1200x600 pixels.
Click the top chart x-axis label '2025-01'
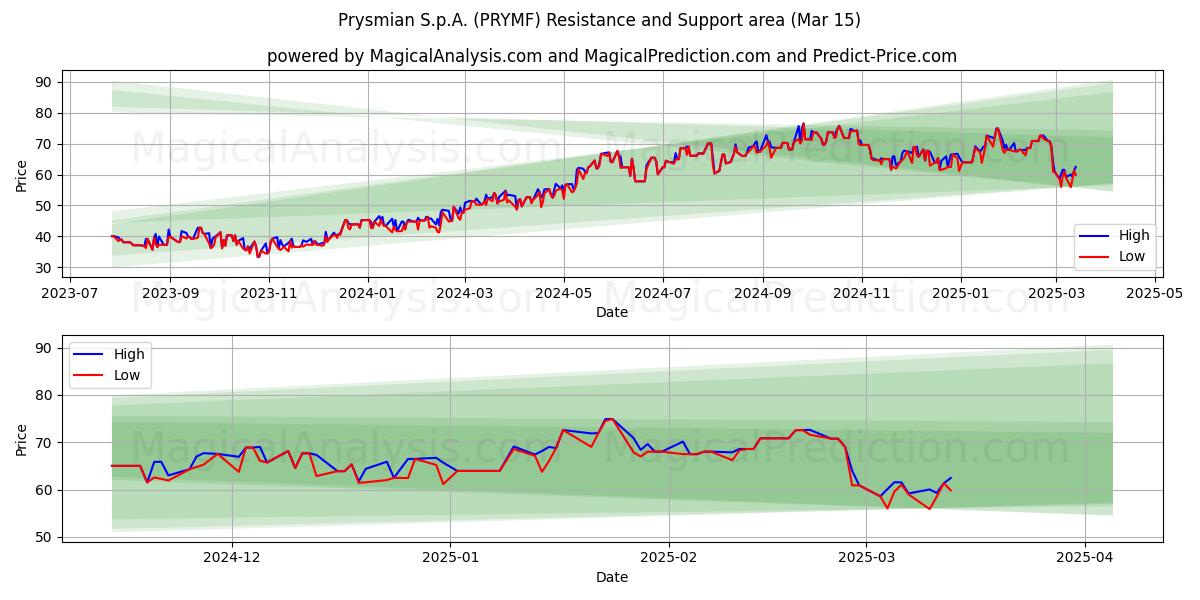[960, 294]
